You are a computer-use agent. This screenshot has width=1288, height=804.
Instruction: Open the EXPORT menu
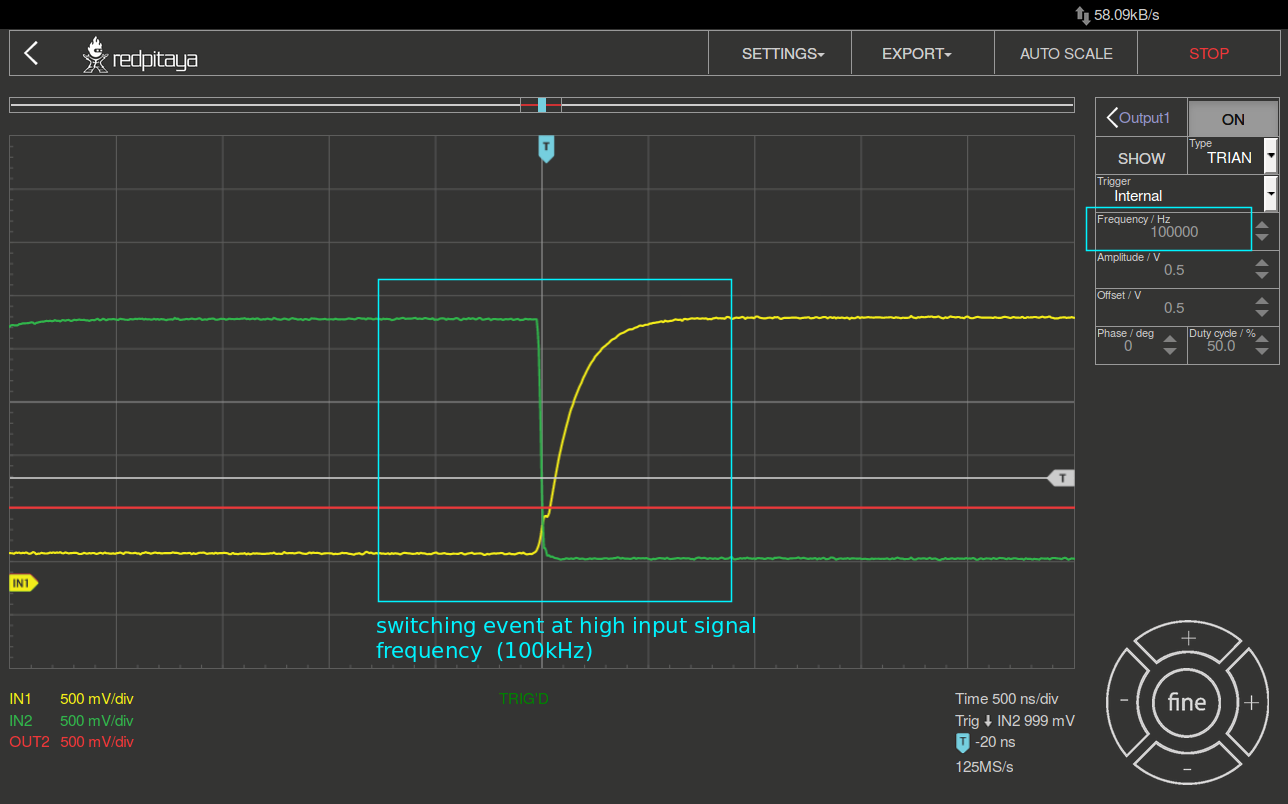pyautogui.click(x=923, y=53)
